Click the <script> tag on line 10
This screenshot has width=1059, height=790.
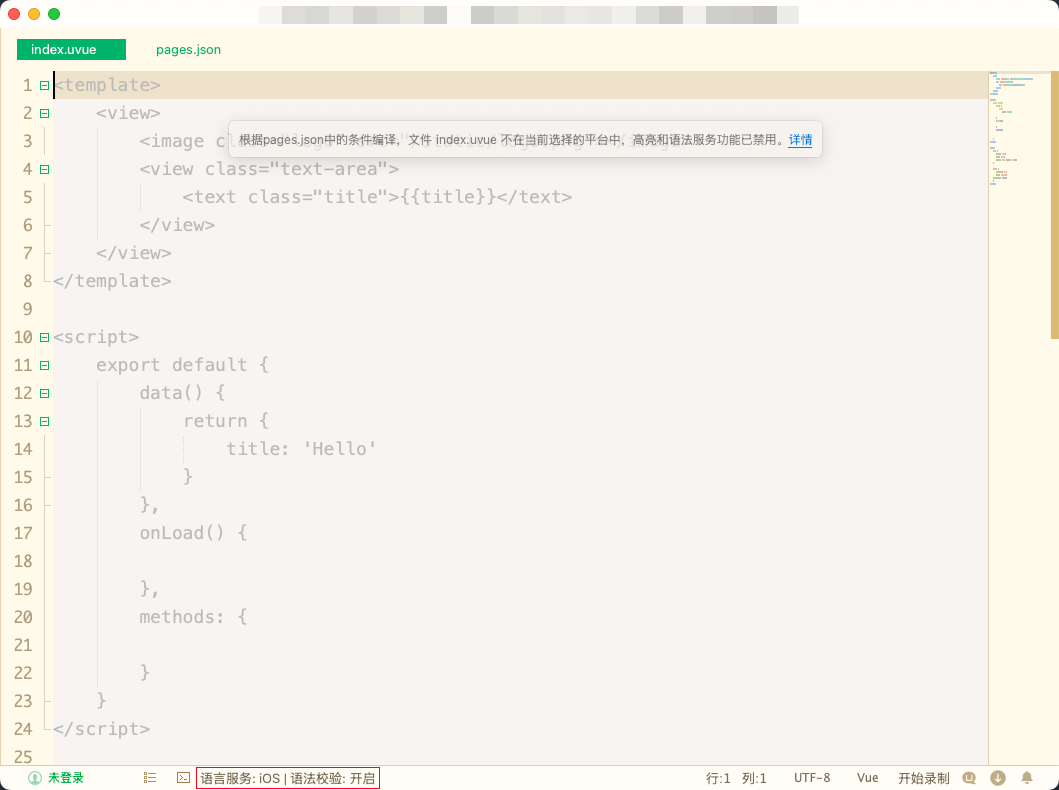pos(96,336)
